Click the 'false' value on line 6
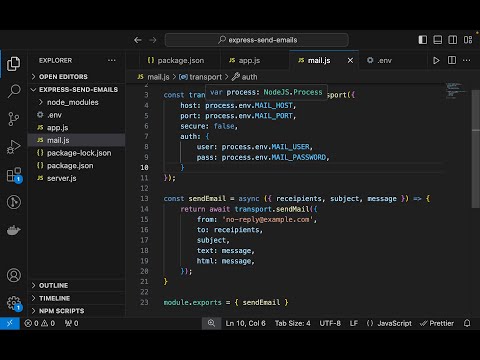480x360 pixels. [224, 126]
